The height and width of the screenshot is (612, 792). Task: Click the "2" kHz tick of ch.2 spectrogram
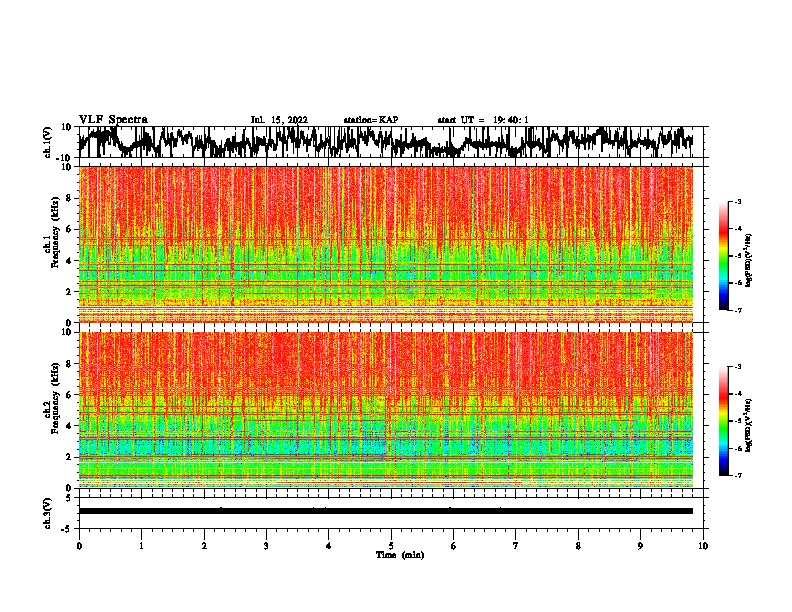point(69,457)
